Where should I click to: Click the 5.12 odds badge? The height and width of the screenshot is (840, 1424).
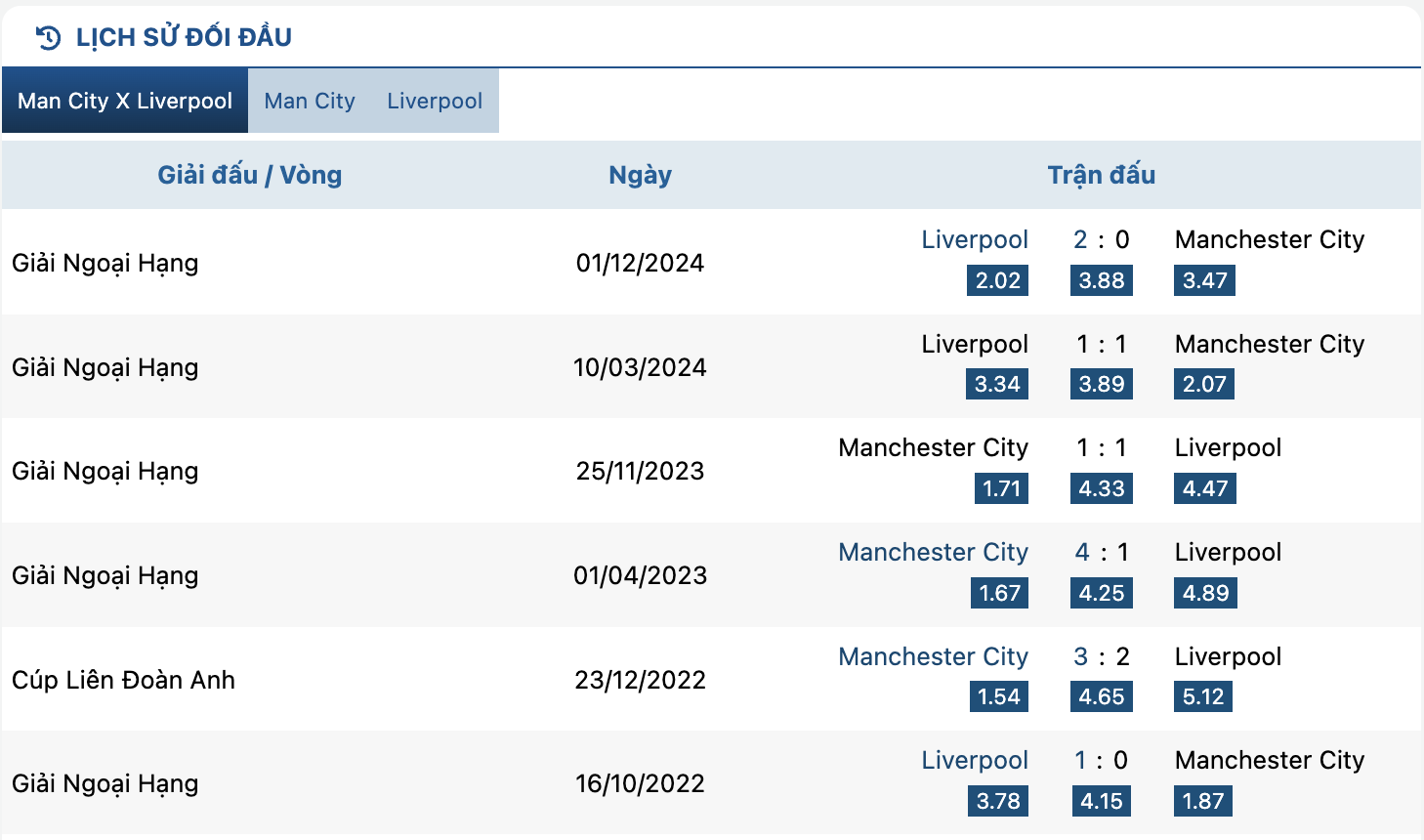(x=1202, y=696)
